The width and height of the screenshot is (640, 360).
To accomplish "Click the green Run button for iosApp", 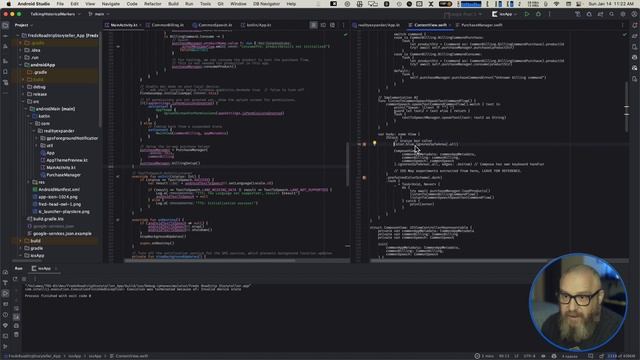I will [x=527, y=14].
